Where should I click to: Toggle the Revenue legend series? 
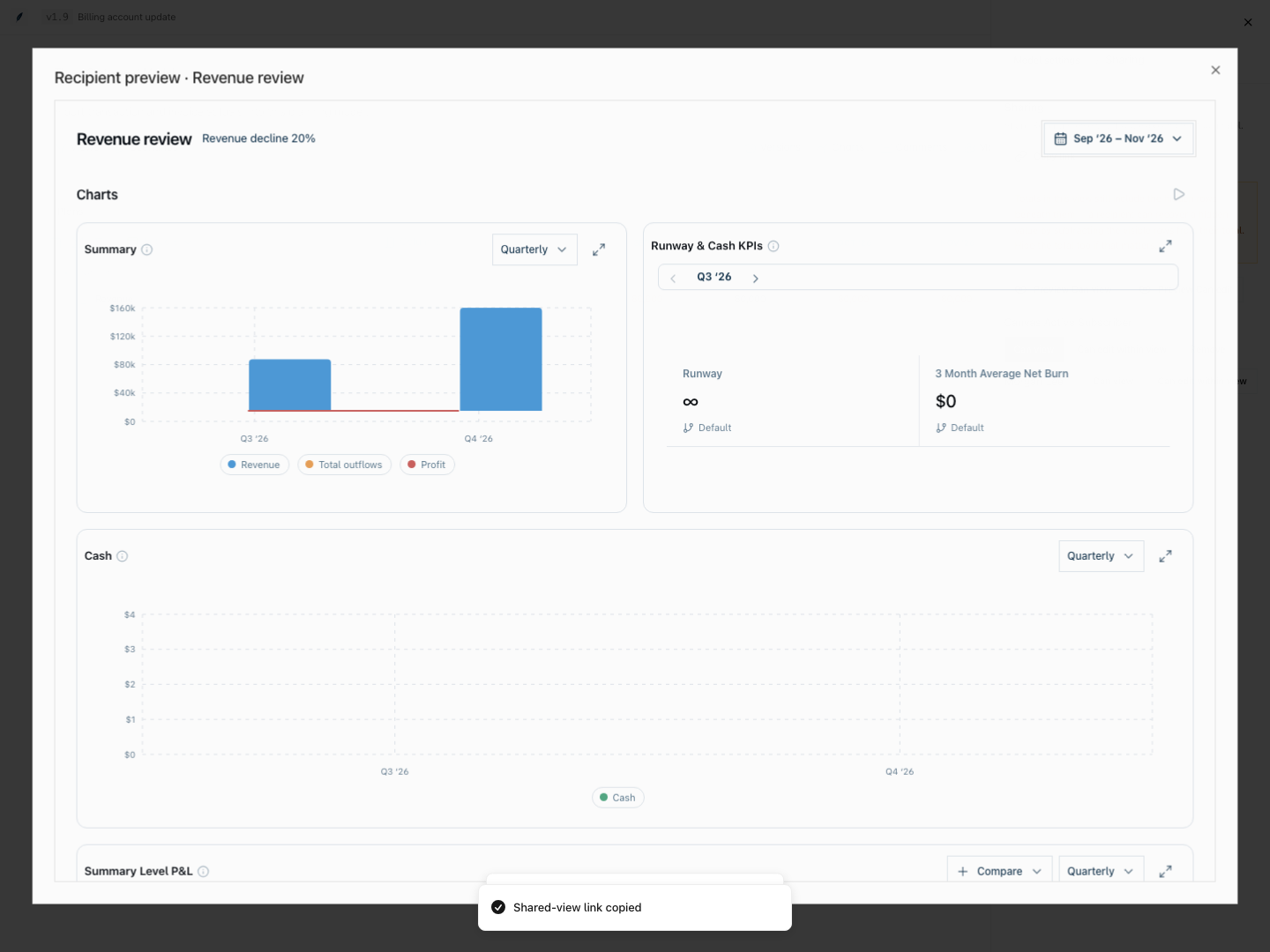[254, 465]
